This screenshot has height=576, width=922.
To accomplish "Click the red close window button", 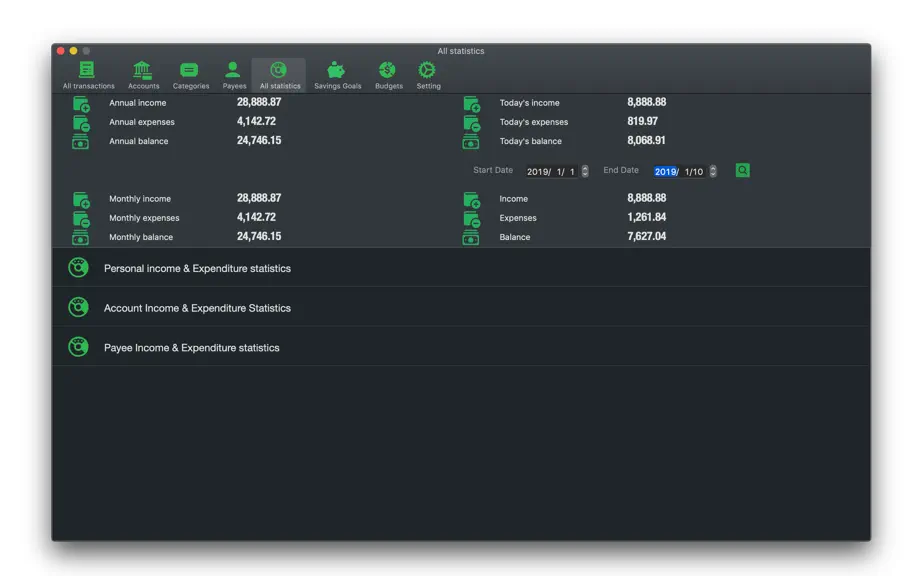I will [x=61, y=51].
